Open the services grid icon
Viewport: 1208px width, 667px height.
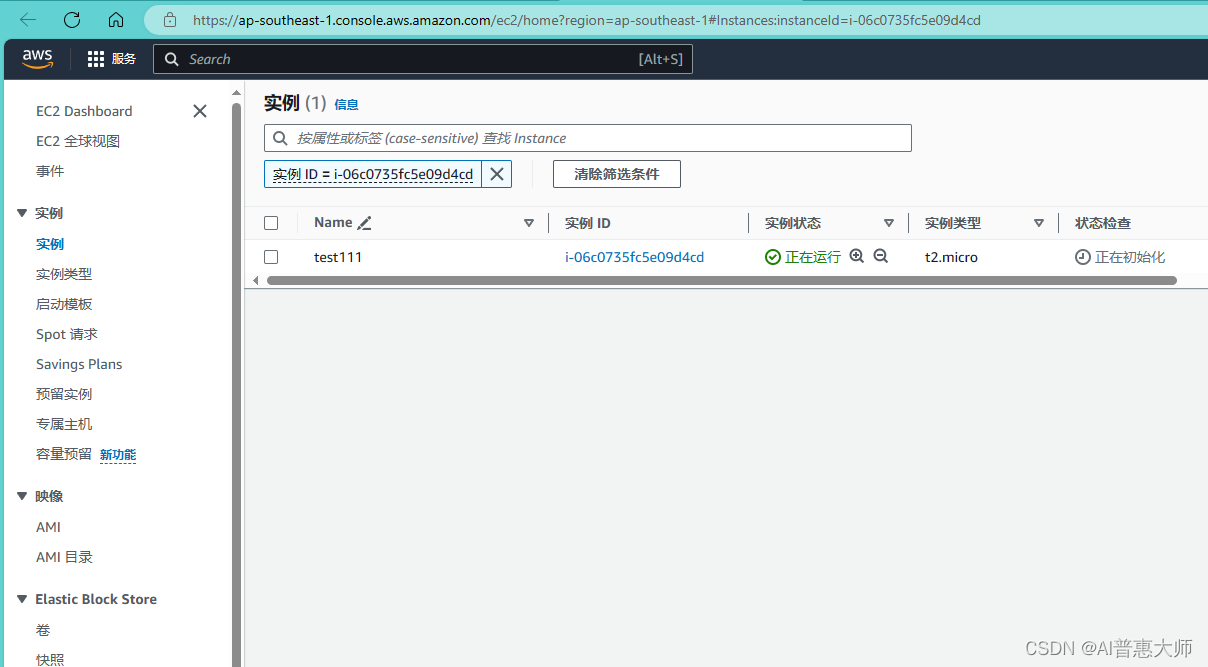96,59
